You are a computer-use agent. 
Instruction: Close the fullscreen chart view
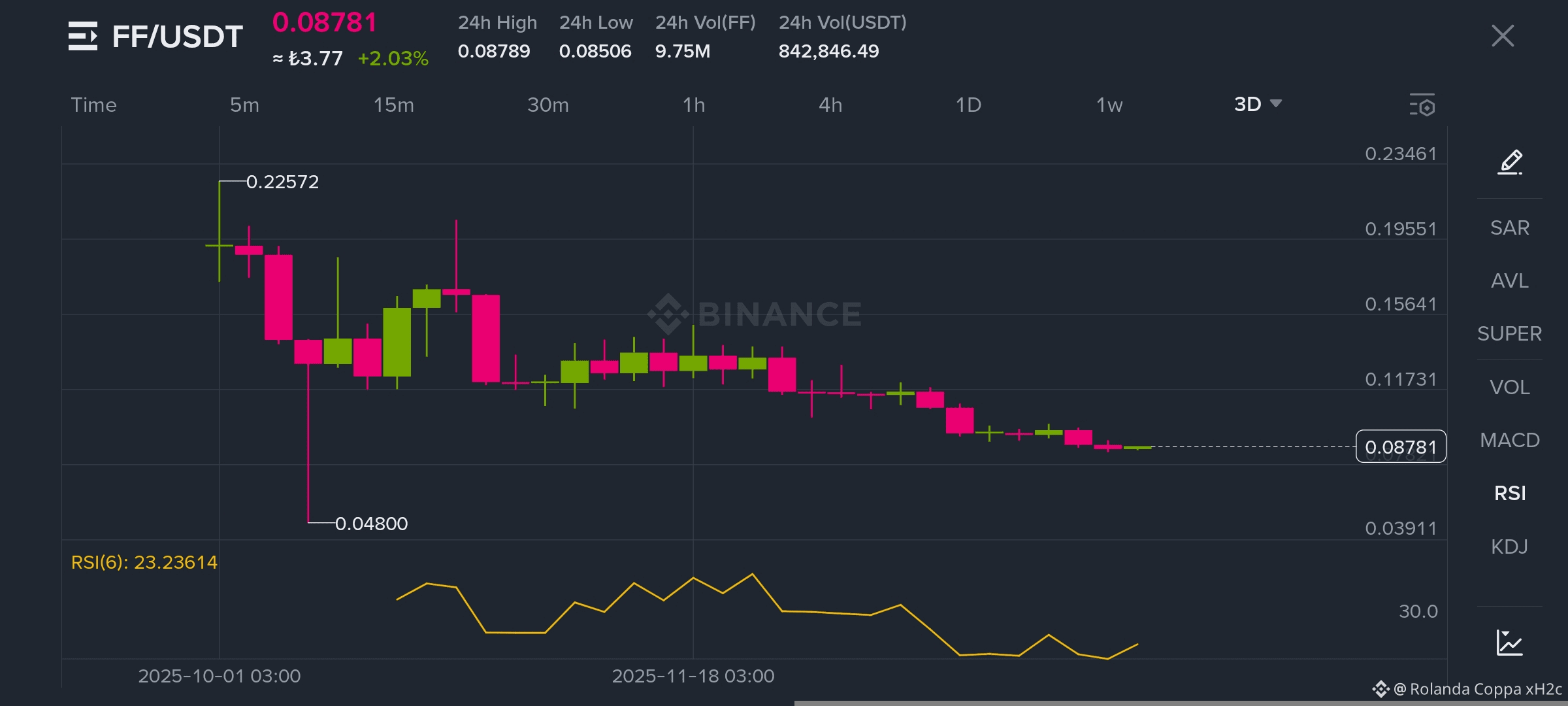pos(1503,36)
